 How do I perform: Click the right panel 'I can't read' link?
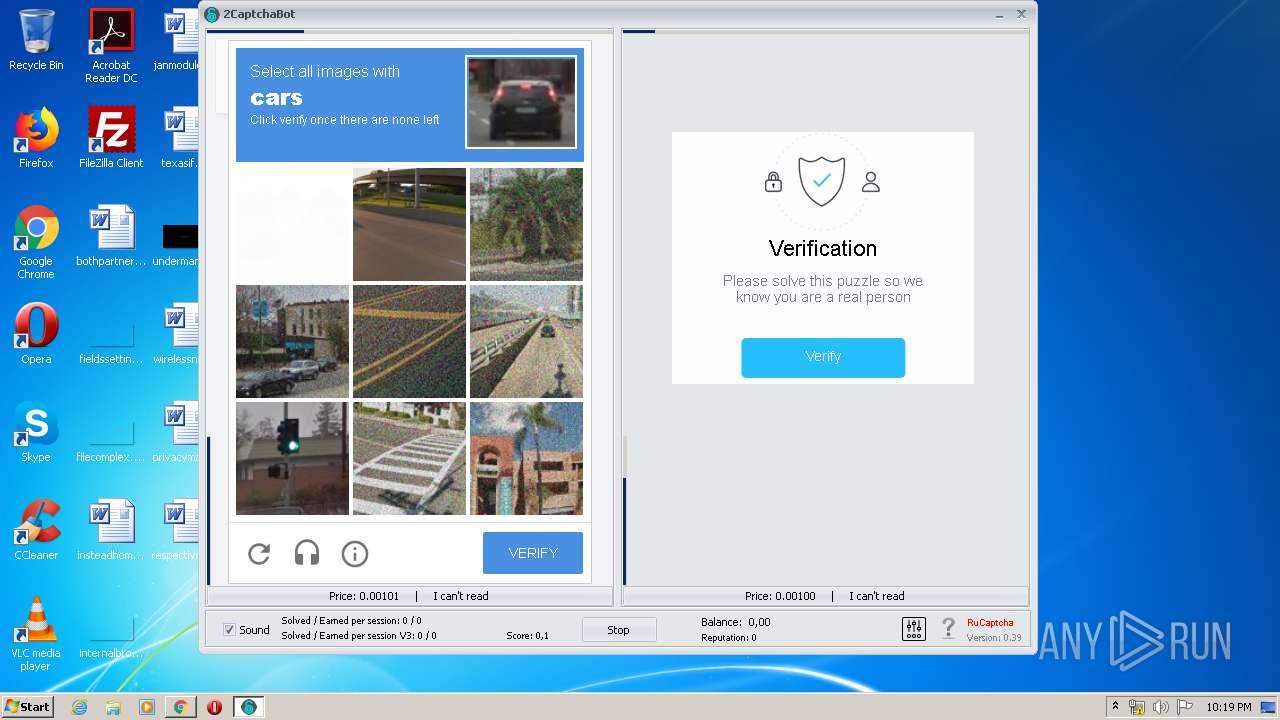coord(877,596)
